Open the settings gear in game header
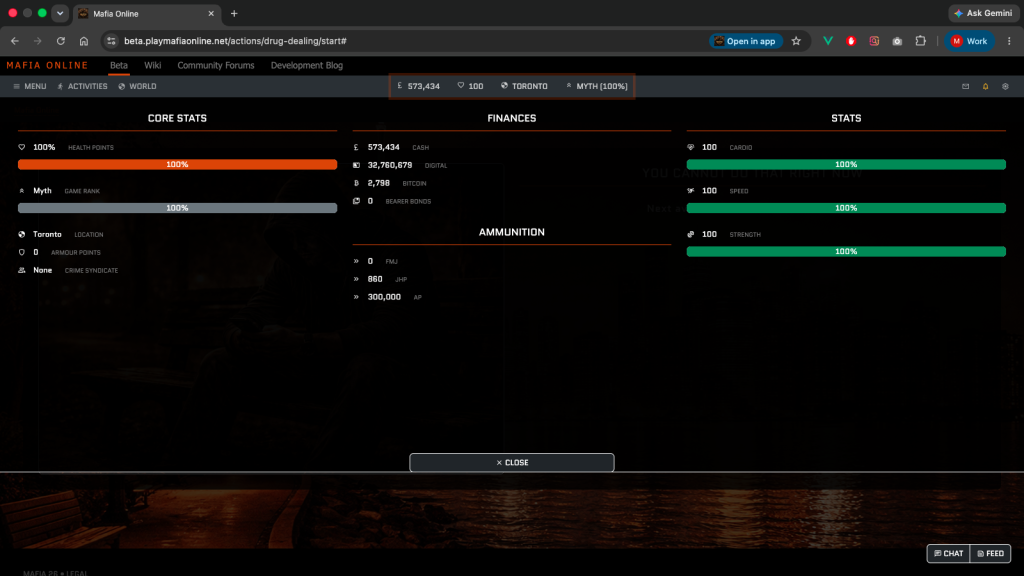Viewport: 1024px width, 576px height. coord(1005,86)
